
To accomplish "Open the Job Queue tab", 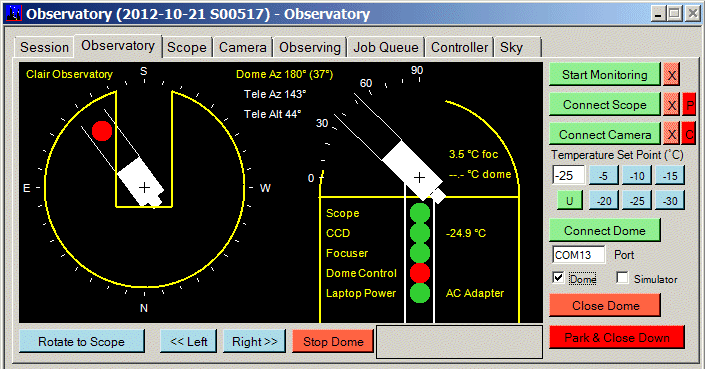I will tap(386, 47).
